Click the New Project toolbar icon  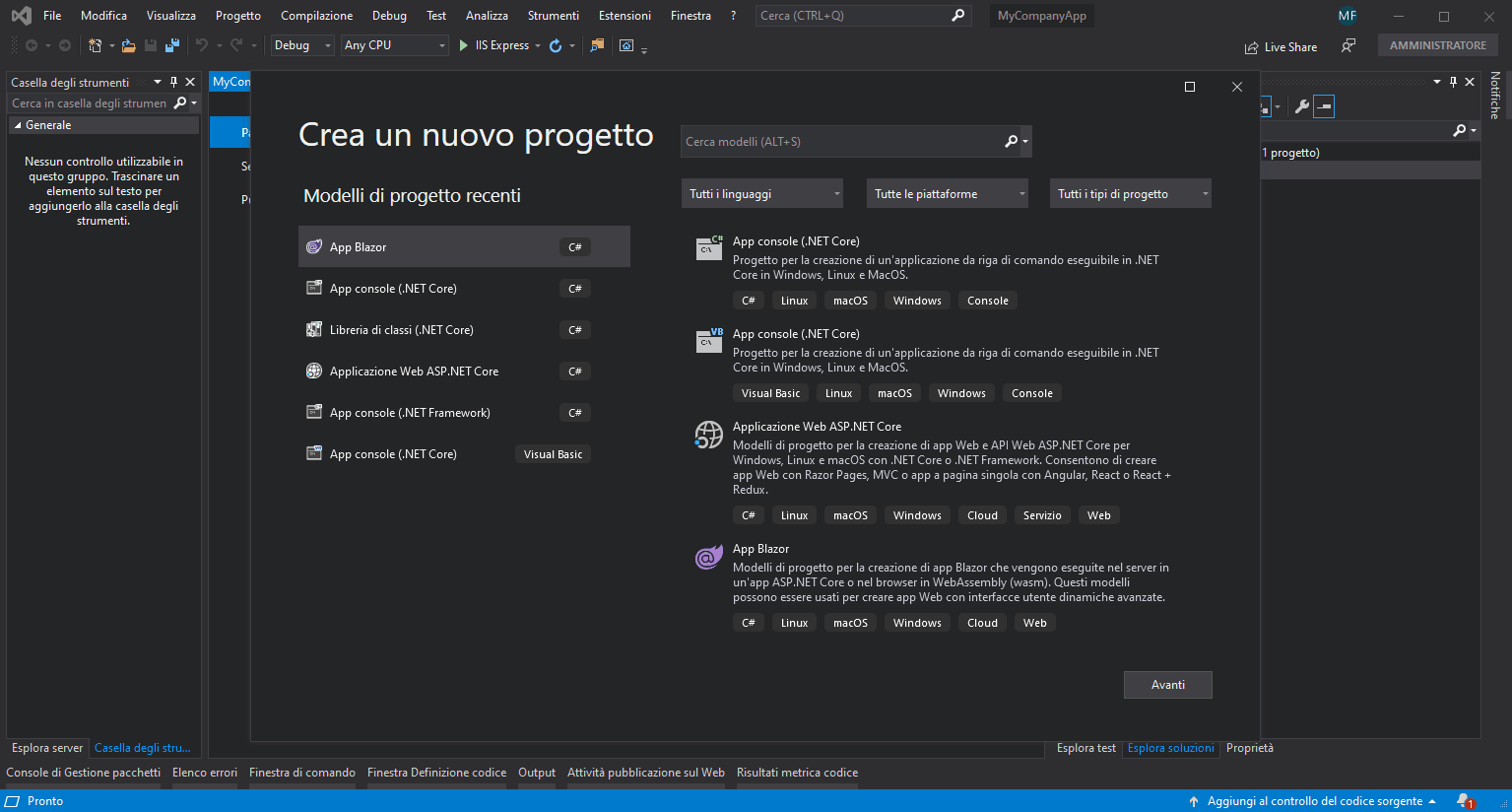95,45
